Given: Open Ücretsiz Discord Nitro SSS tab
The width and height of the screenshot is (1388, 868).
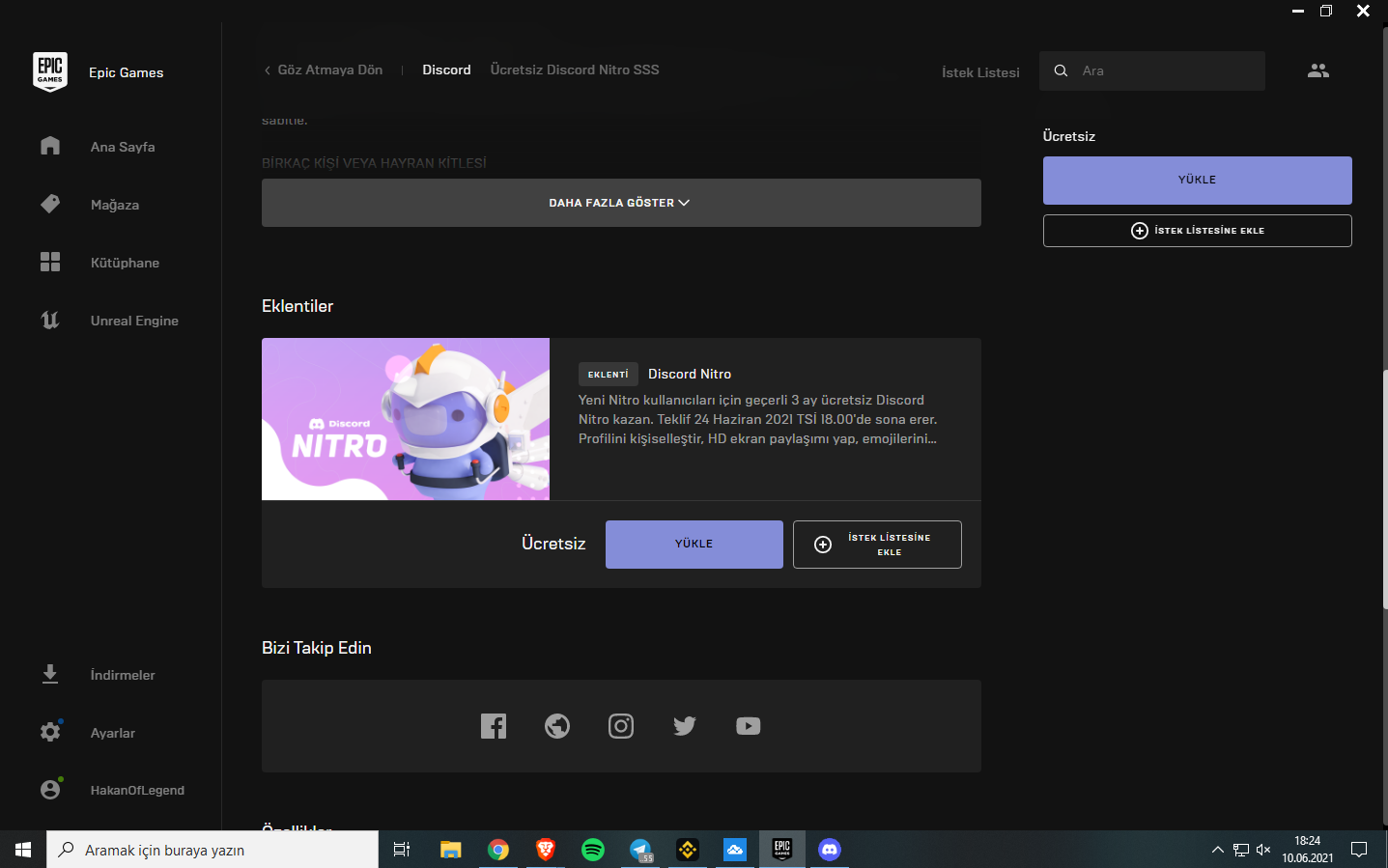Looking at the screenshot, I should [x=575, y=70].
